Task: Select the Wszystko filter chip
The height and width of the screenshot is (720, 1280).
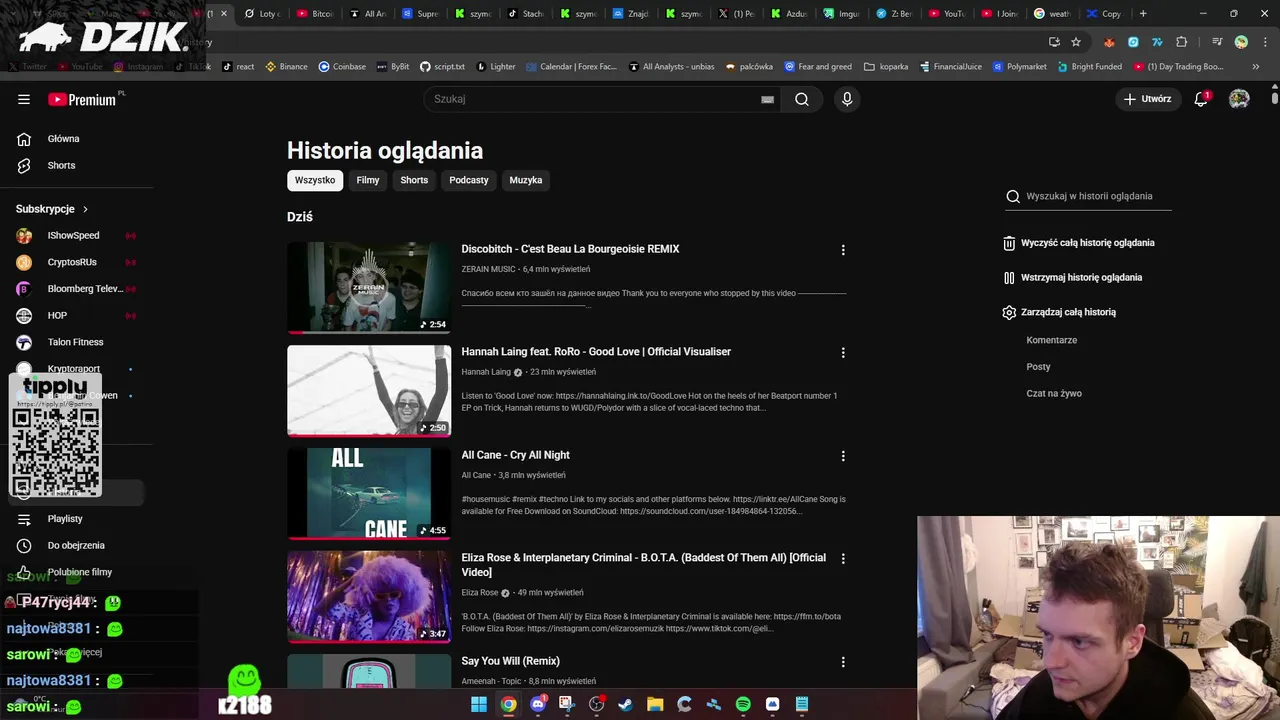Action: (x=315, y=180)
